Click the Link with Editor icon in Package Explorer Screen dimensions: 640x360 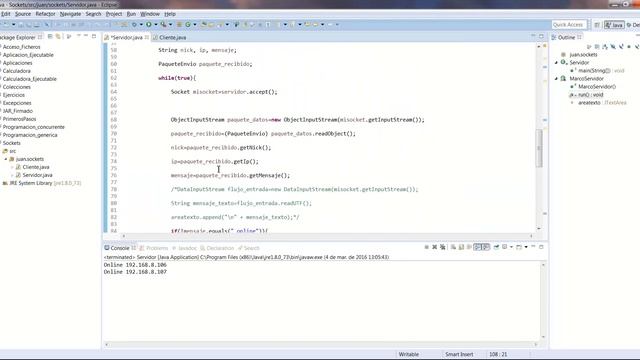[x=58, y=37]
